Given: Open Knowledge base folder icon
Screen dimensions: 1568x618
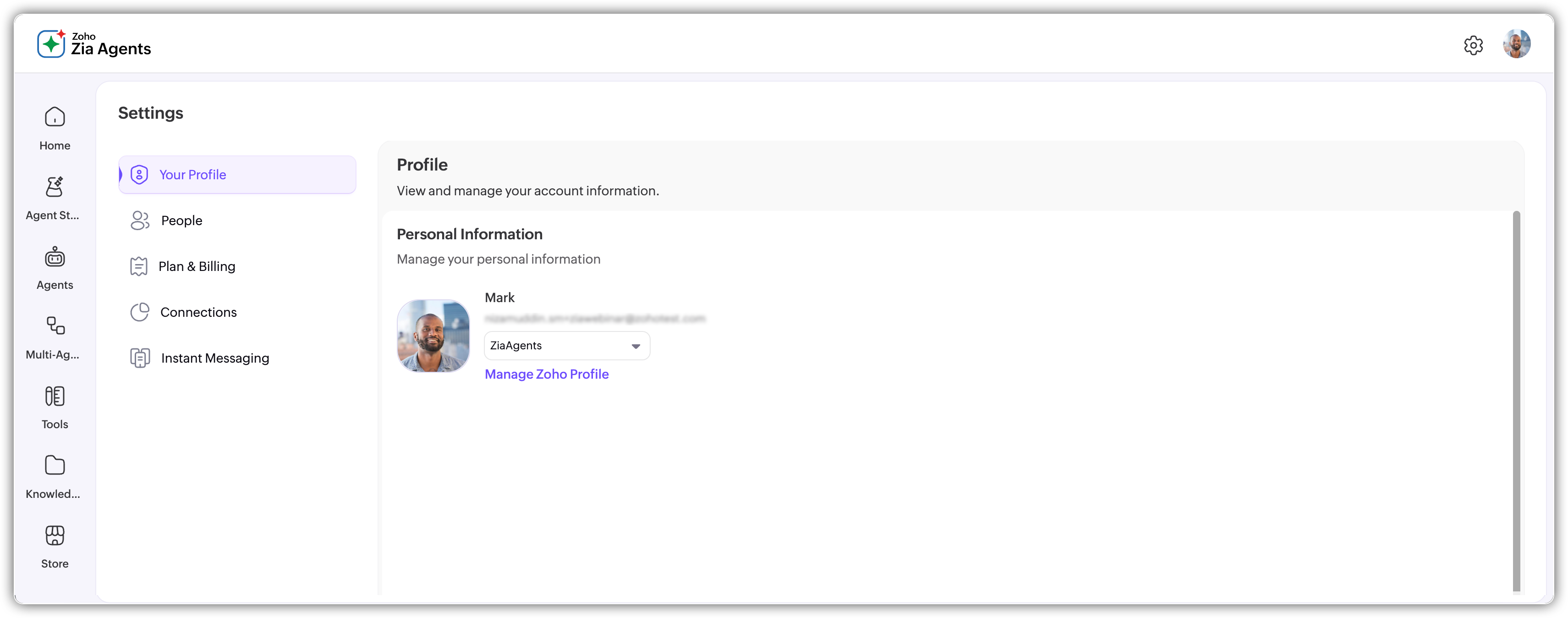Looking at the screenshot, I should coord(55,466).
